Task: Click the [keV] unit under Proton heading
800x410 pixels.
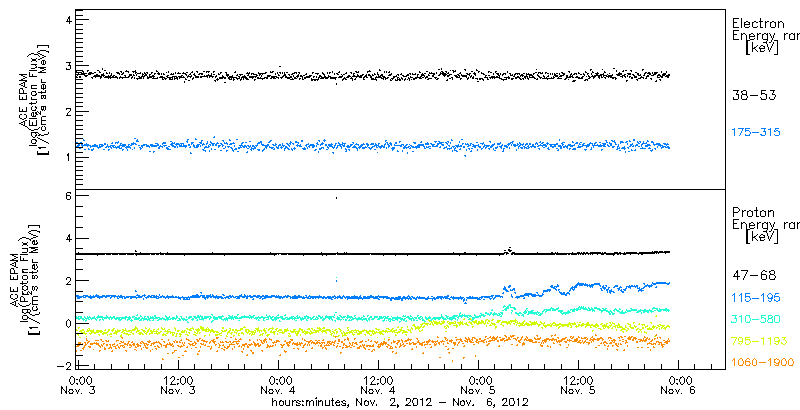Action: [x=761, y=238]
